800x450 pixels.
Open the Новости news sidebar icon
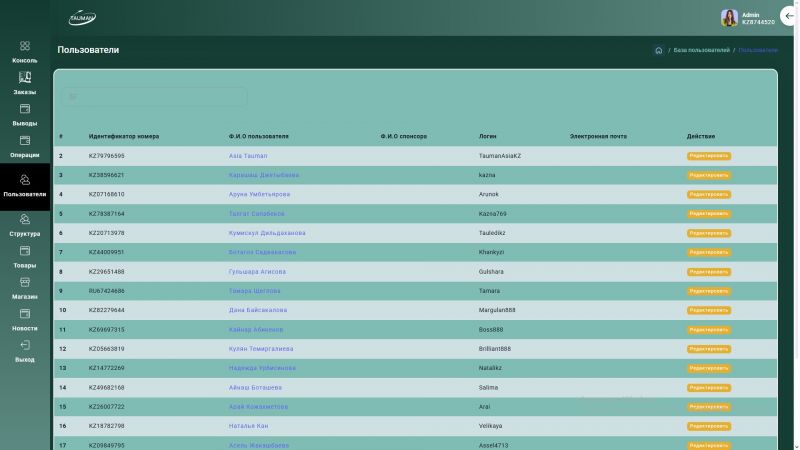click(25, 314)
